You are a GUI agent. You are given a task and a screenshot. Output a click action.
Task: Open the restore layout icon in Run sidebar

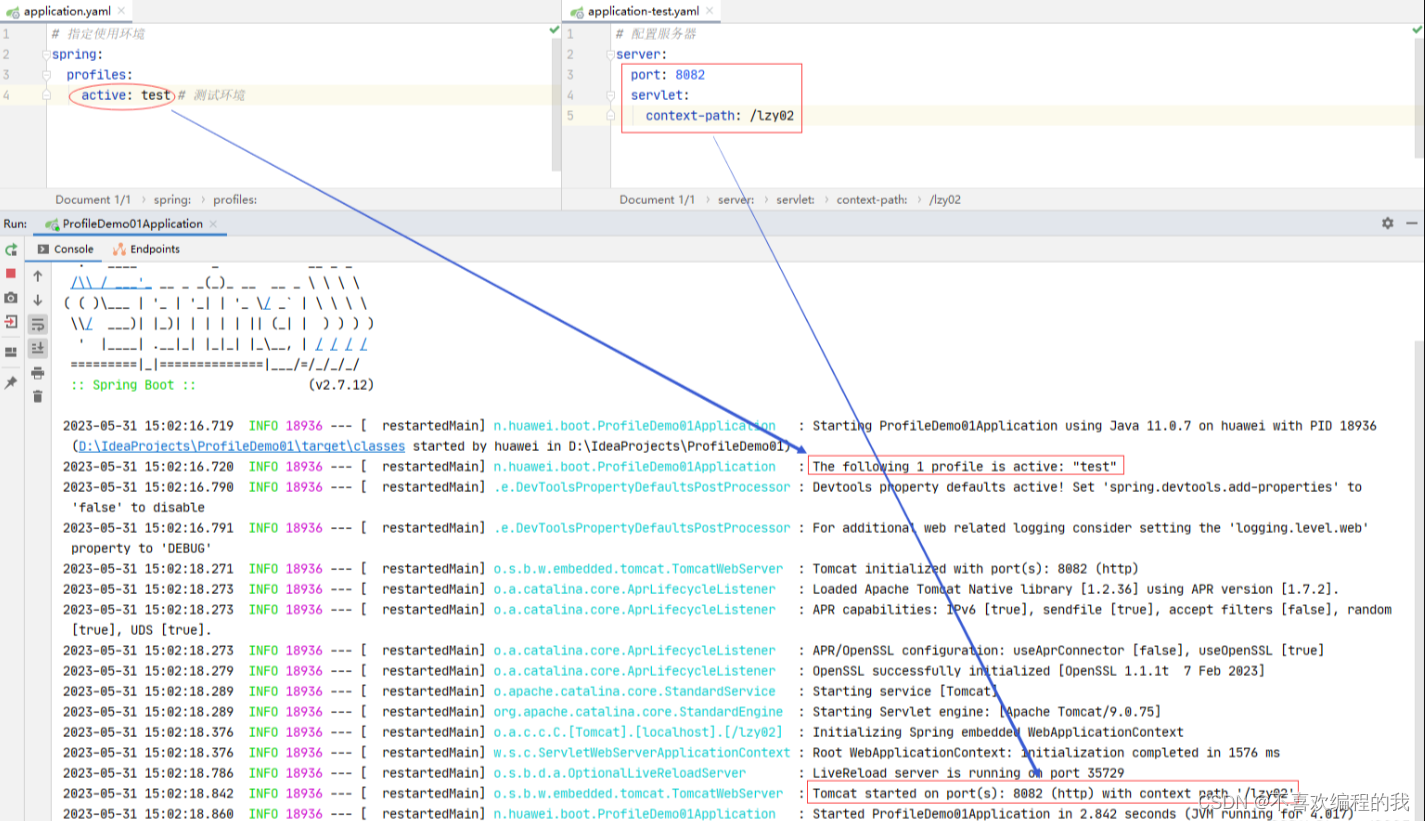(11, 352)
